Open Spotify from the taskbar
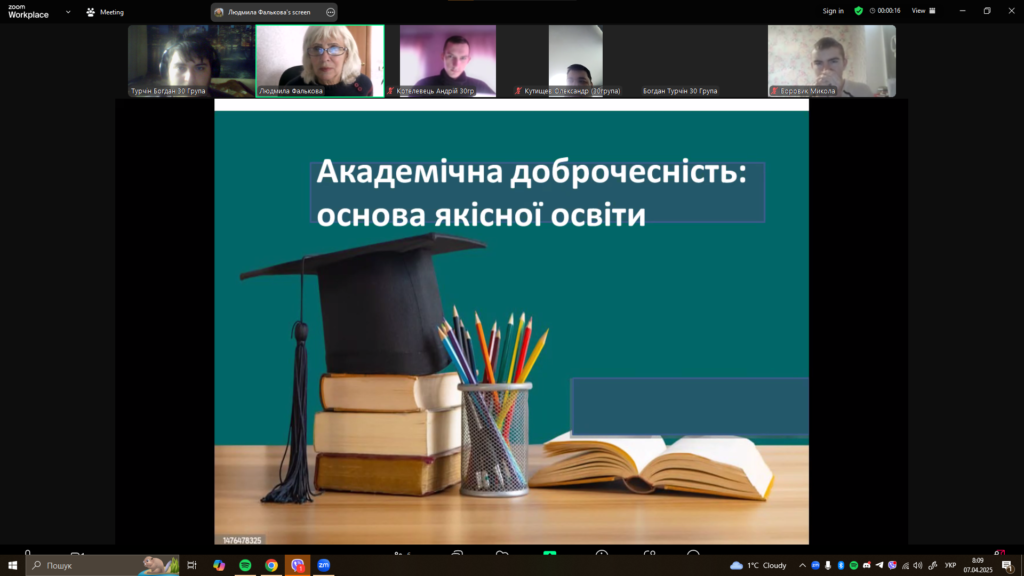The image size is (1024, 576). point(245,565)
